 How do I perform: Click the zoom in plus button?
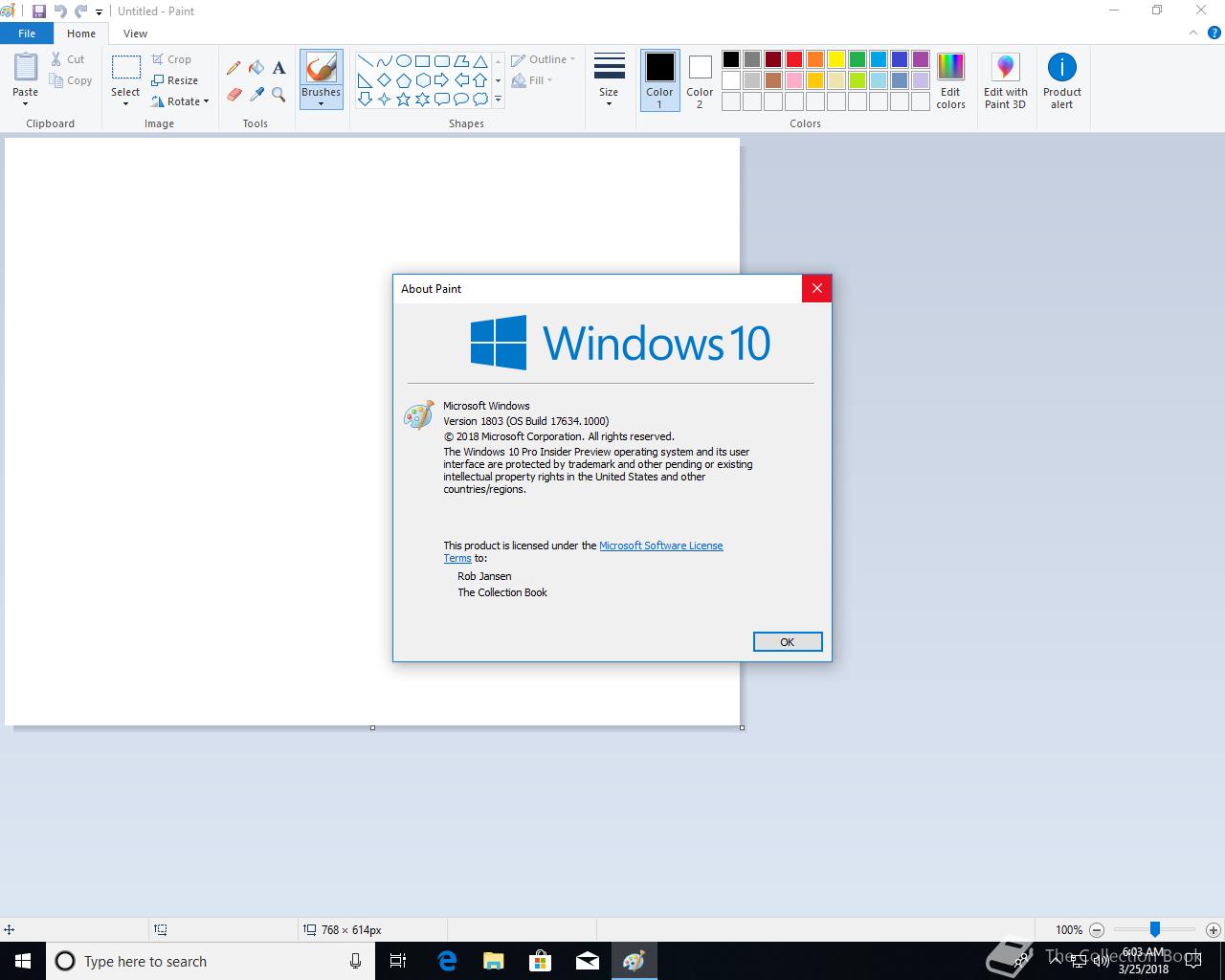pyautogui.click(x=1213, y=929)
